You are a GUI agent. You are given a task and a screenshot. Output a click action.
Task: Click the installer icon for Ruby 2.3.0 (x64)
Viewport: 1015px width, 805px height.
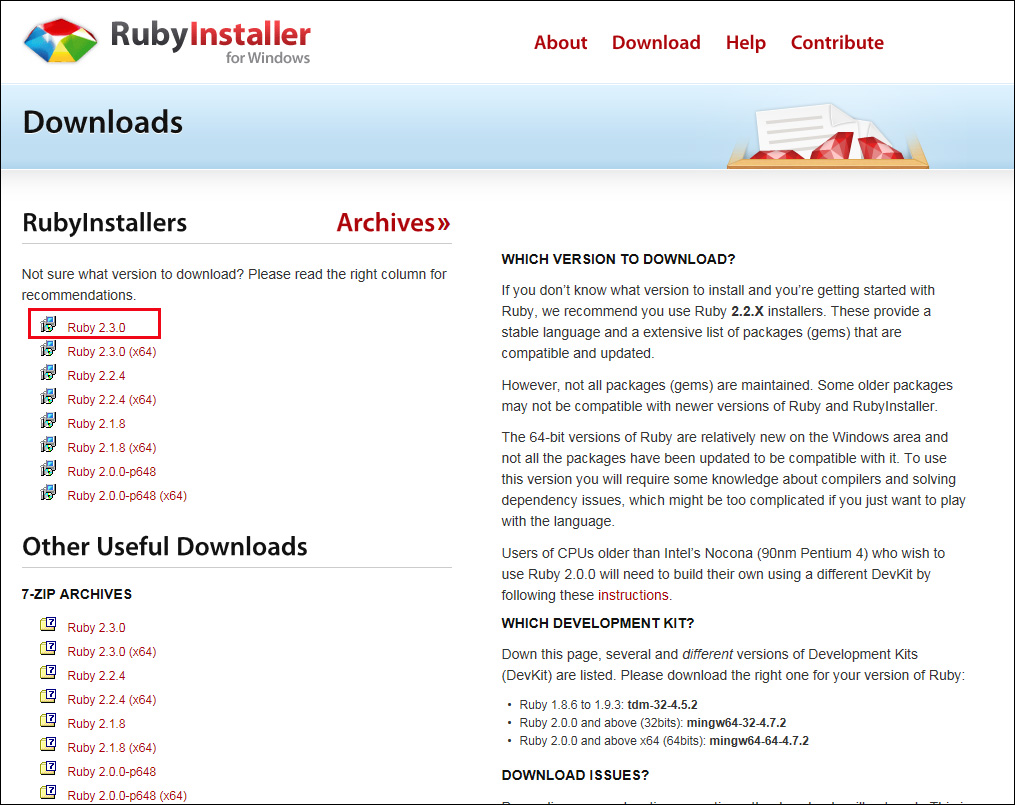[48, 348]
